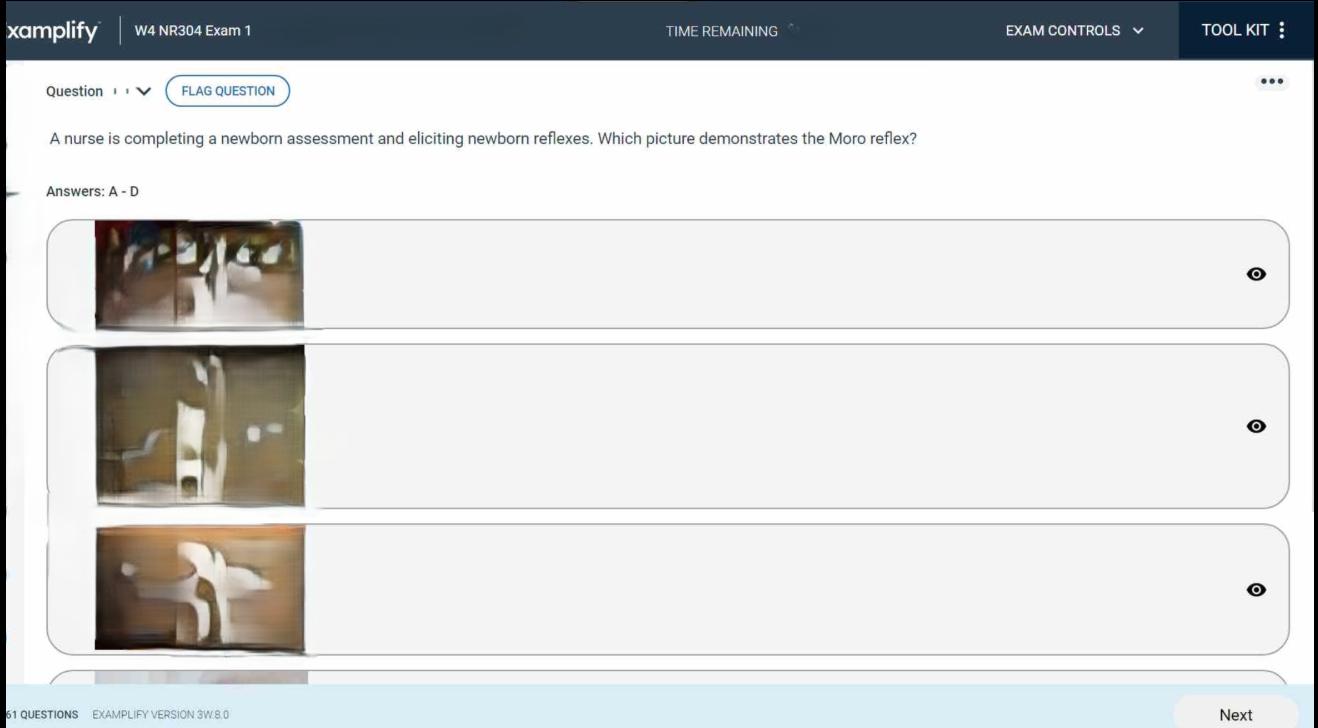Click the 'Answers: A - D' label
The image size is (1318, 728).
[92, 191]
